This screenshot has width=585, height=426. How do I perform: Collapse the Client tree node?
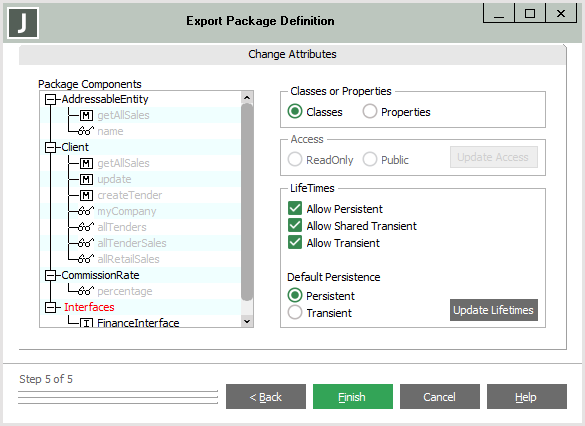pyautogui.click(x=50, y=147)
